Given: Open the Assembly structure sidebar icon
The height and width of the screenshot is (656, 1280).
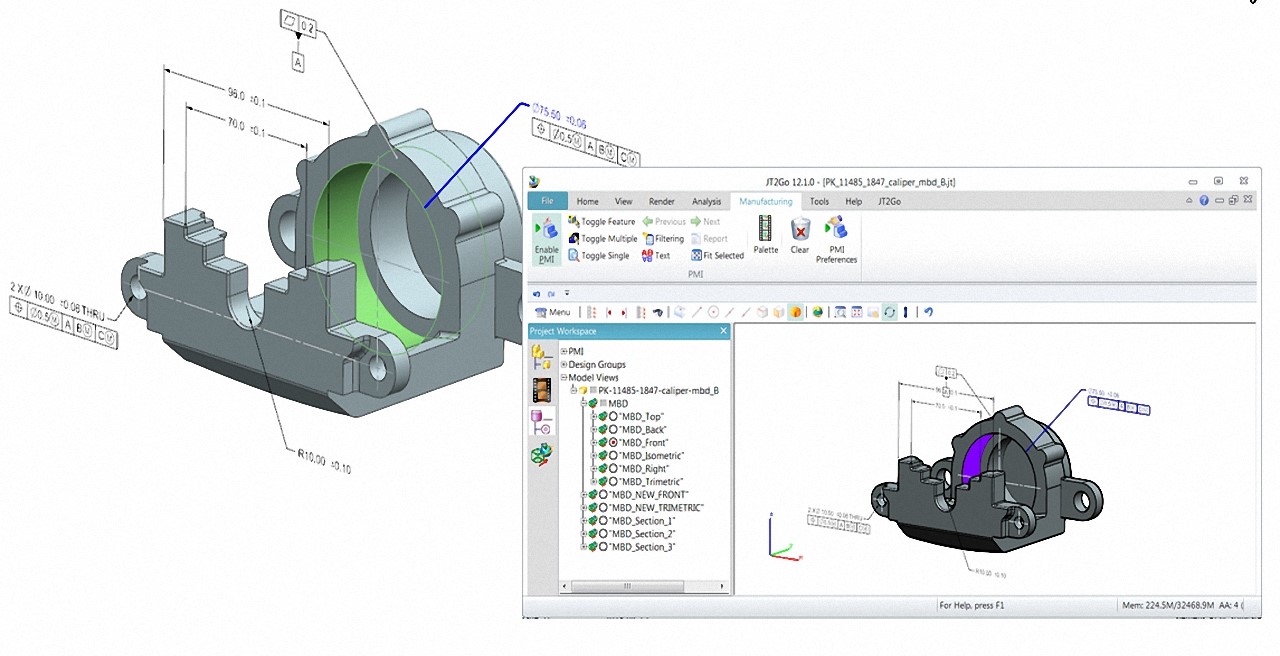Looking at the screenshot, I should [542, 357].
